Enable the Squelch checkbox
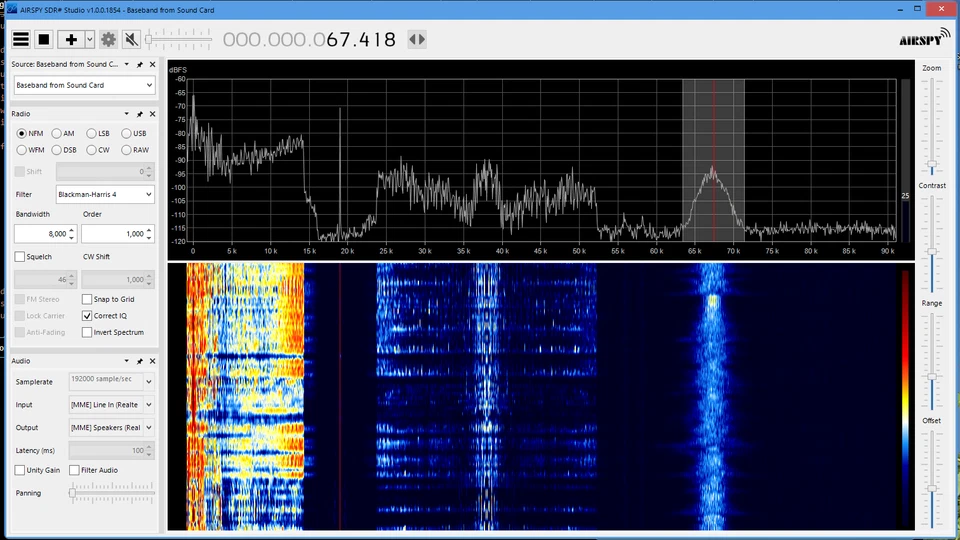Screen dimensions: 960x540 (20, 257)
